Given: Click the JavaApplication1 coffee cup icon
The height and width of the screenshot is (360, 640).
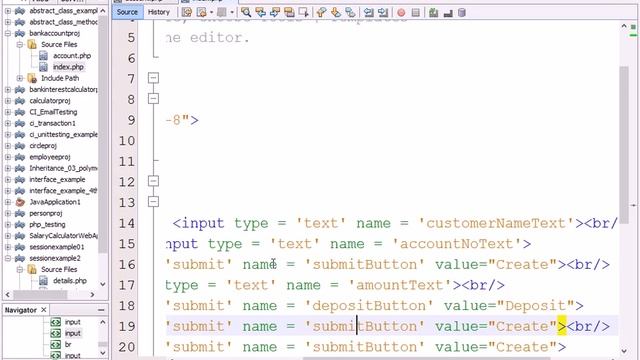Looking at the screenshot, I should click(20, 202).
